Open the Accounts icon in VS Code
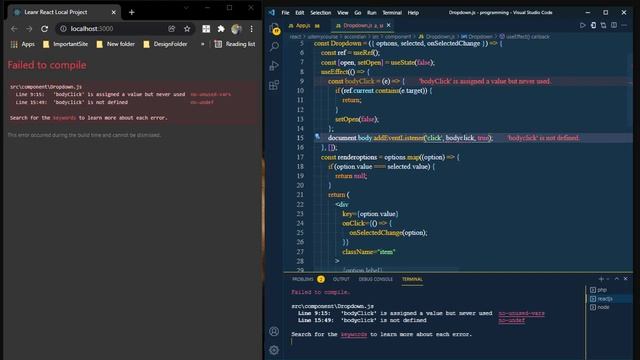Image resolution: width=640 pixels, height=360 pixels. (x=274, y=331)
